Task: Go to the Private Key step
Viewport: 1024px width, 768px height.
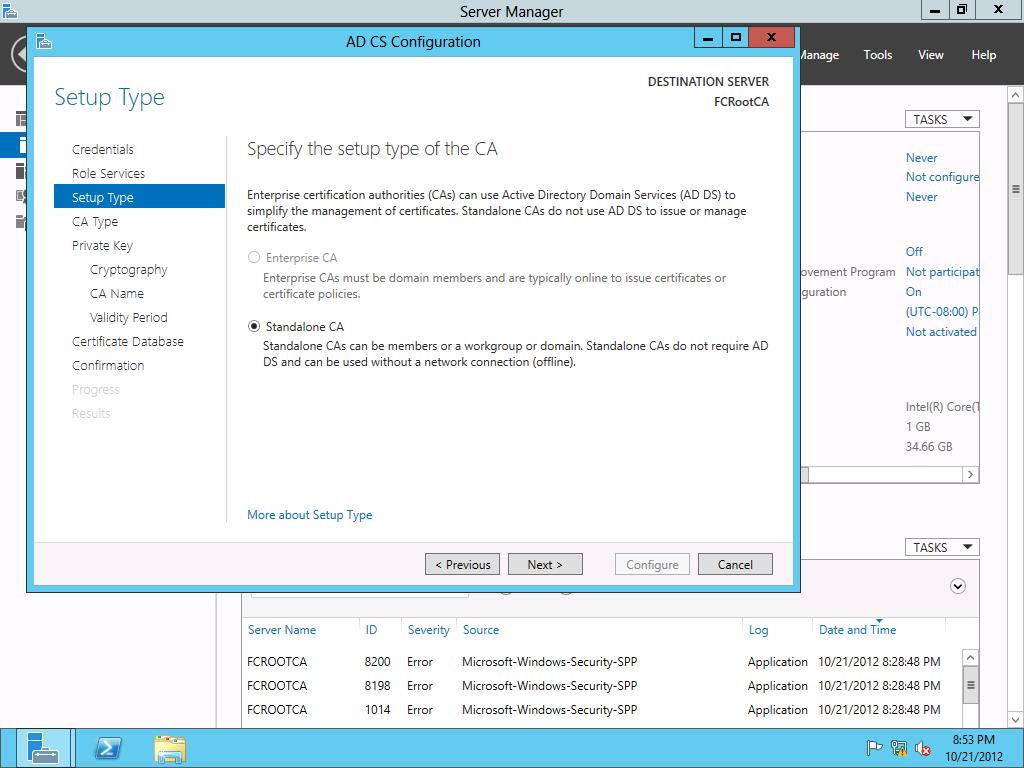Action: click(102, 246)
